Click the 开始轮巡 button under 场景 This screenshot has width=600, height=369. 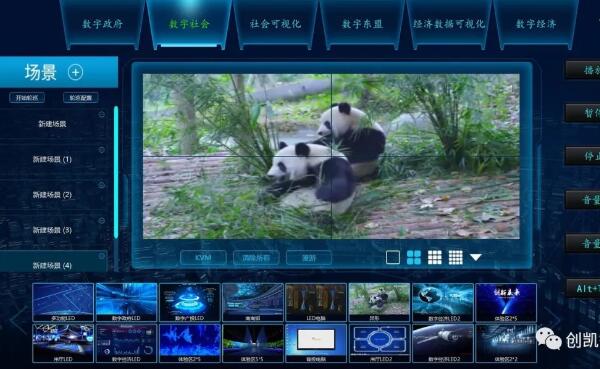[27, 98]
